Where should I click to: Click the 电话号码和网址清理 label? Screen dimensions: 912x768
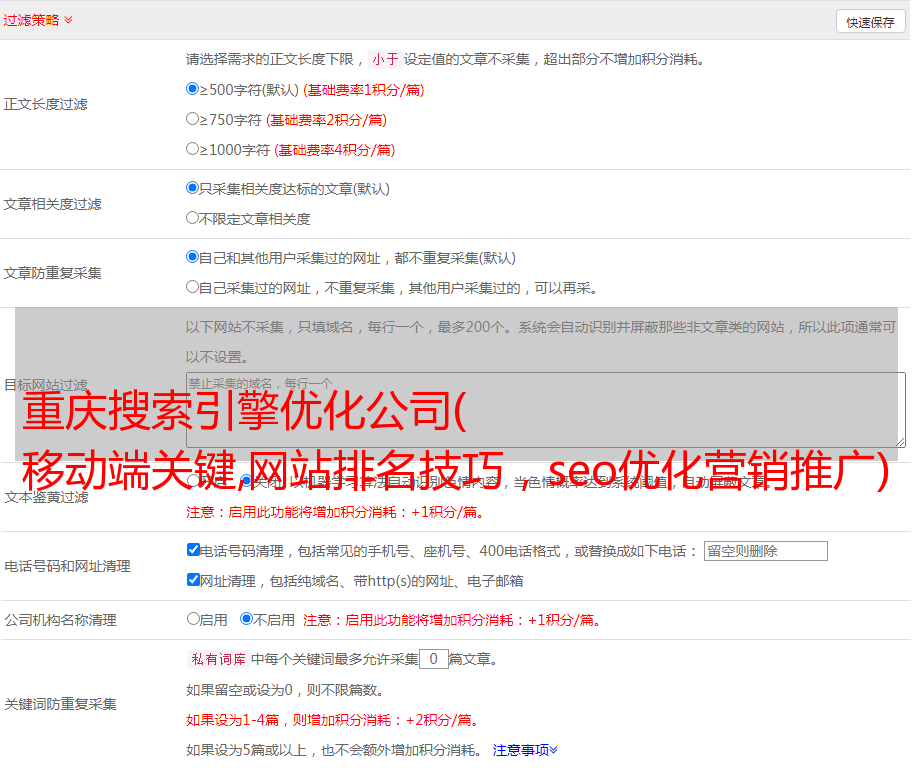[67, 566]
